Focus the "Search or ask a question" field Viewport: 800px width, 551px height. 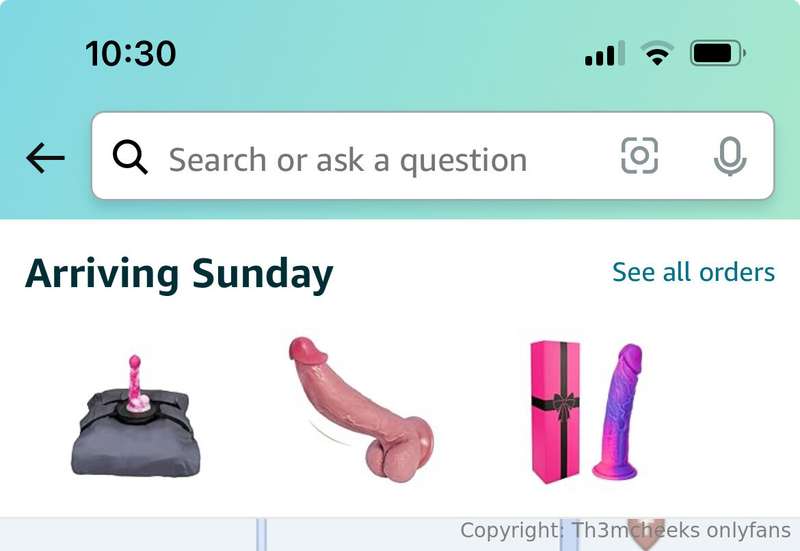click(433, 156)
